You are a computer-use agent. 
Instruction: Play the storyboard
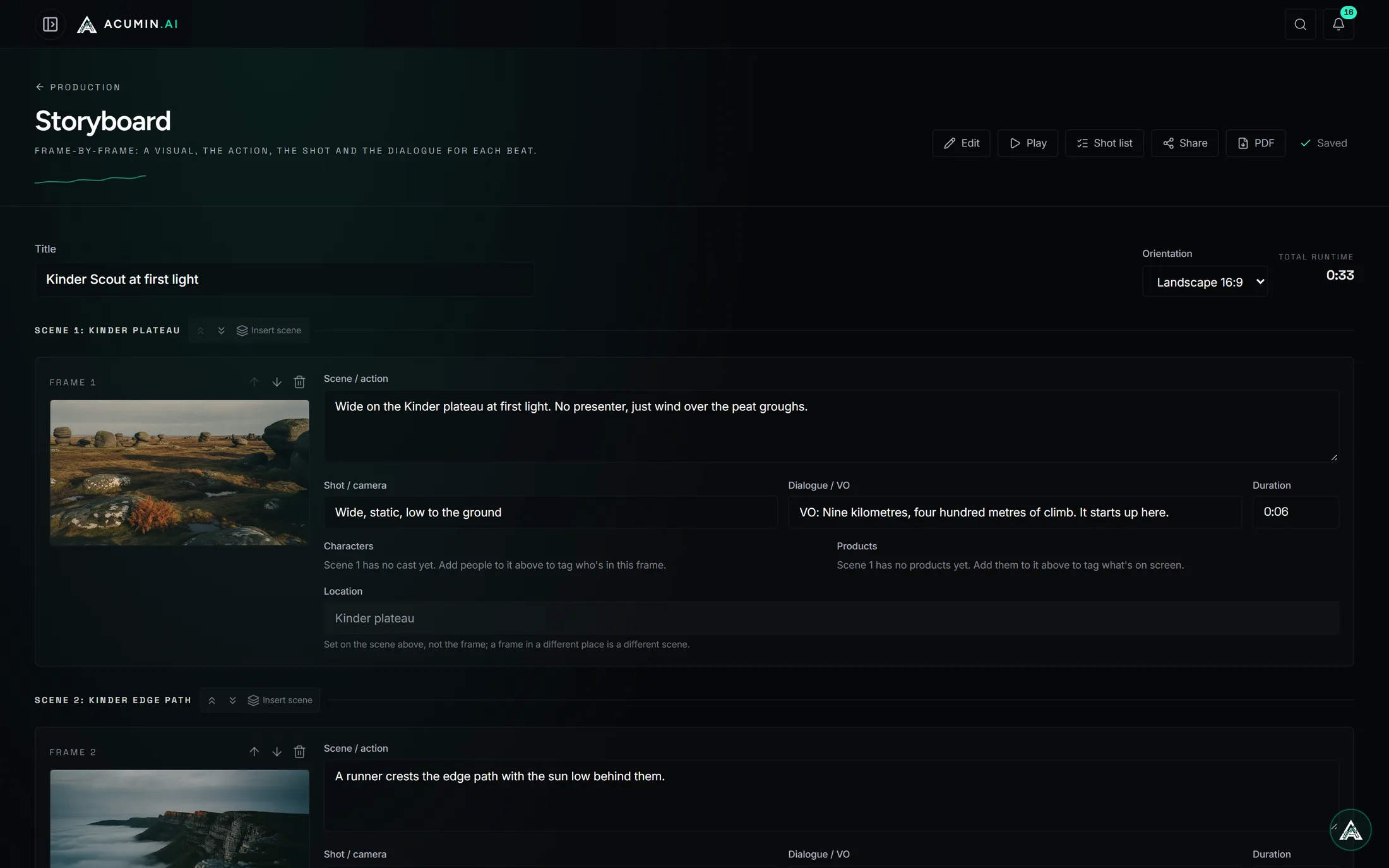(x=1027, y=143)
